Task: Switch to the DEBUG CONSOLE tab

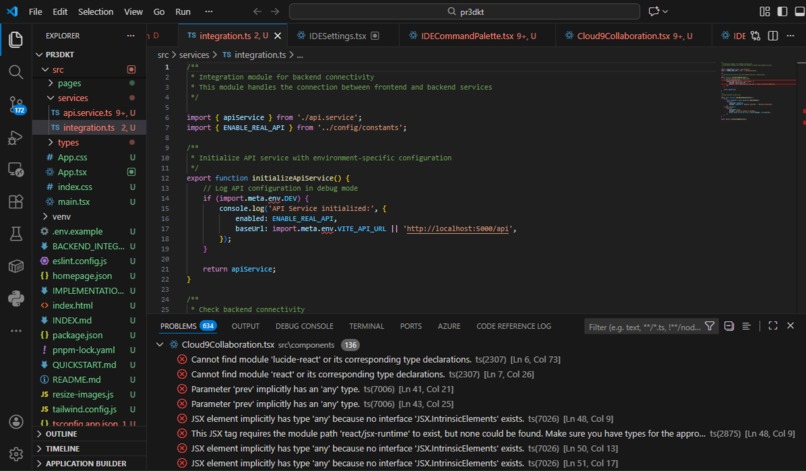Action: point(304,326)
